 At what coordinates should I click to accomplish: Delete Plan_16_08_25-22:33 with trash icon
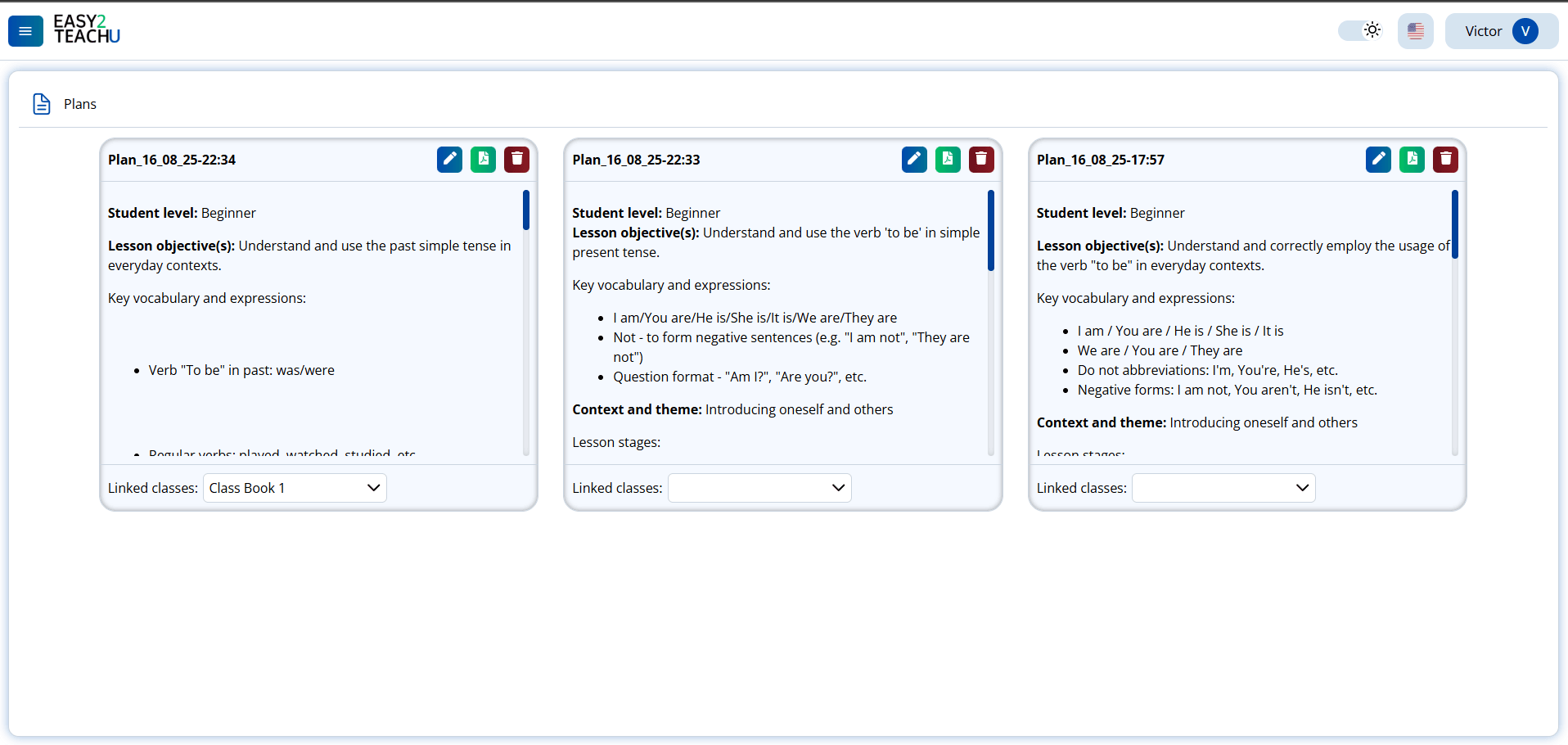pyautogui.click(x=981, y=159)
